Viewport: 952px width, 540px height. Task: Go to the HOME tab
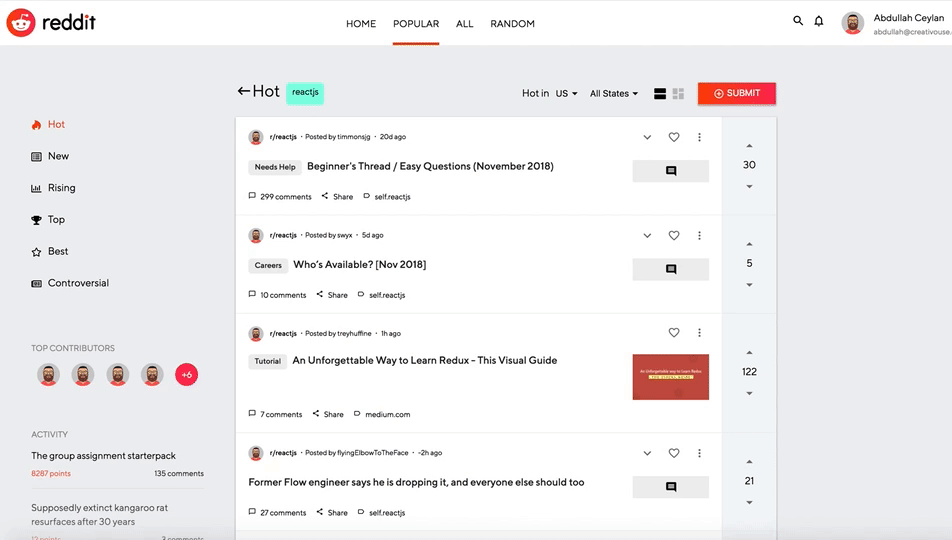tap(361, 24)
